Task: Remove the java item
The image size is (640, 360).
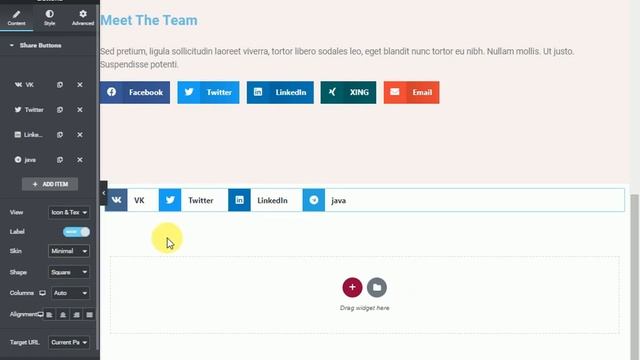Action: [x=80, y=160]
